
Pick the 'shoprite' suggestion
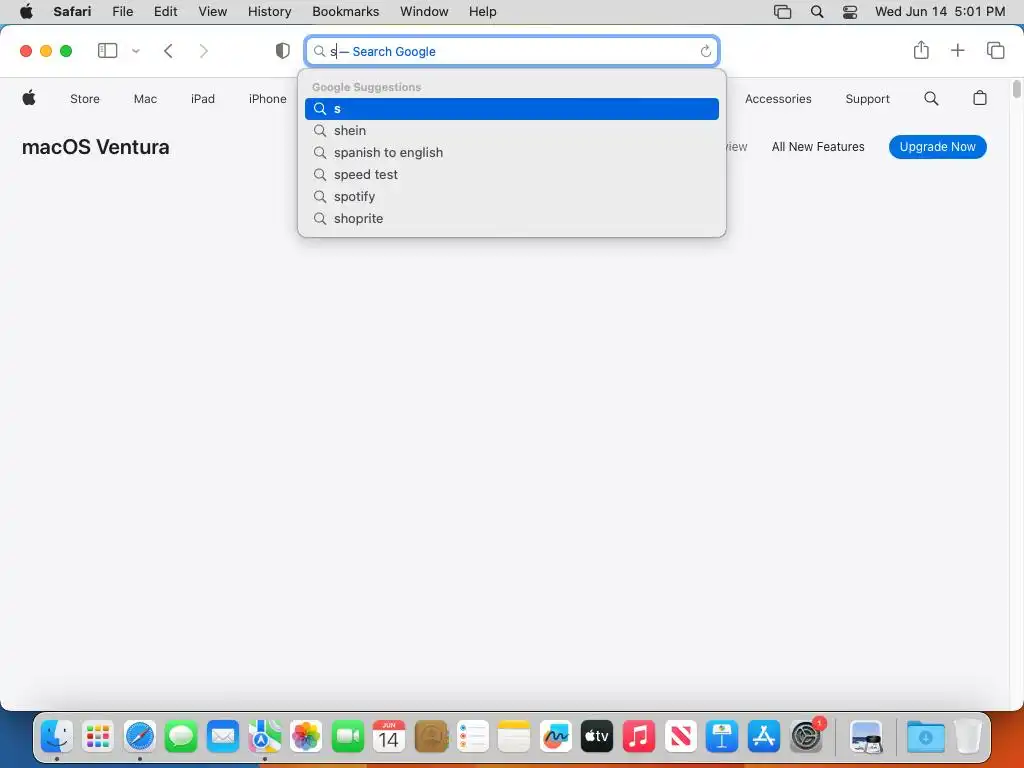(x=512, y=218)
